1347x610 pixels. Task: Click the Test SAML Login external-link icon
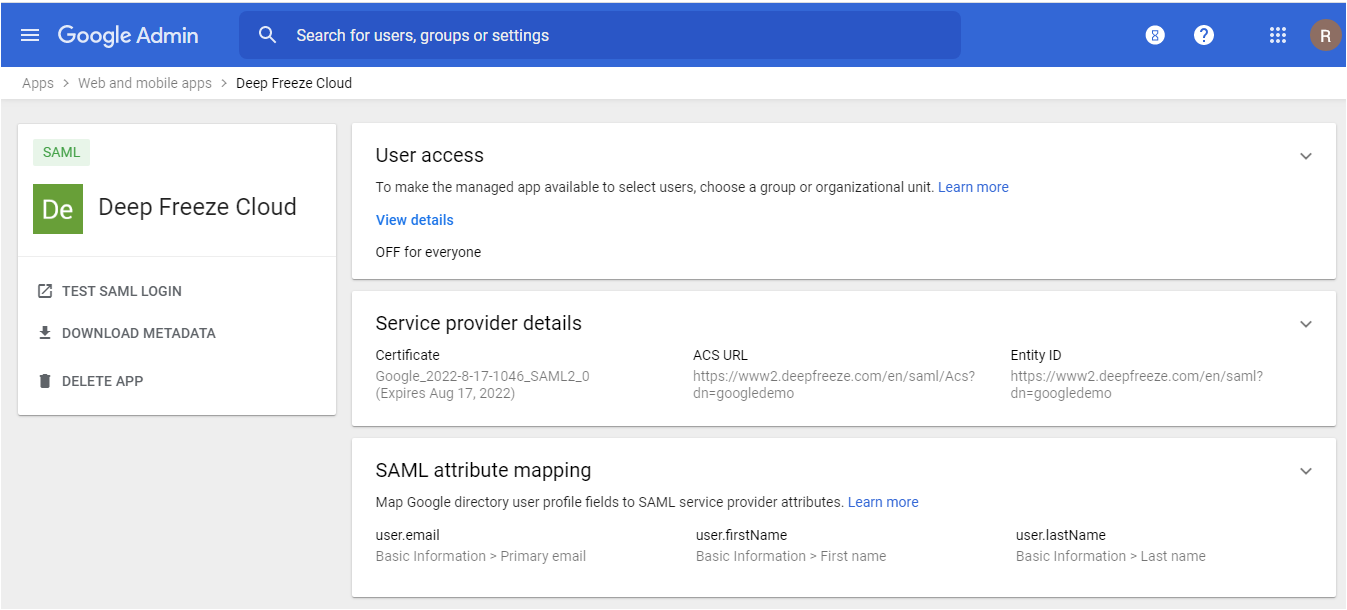click(44, 291)
